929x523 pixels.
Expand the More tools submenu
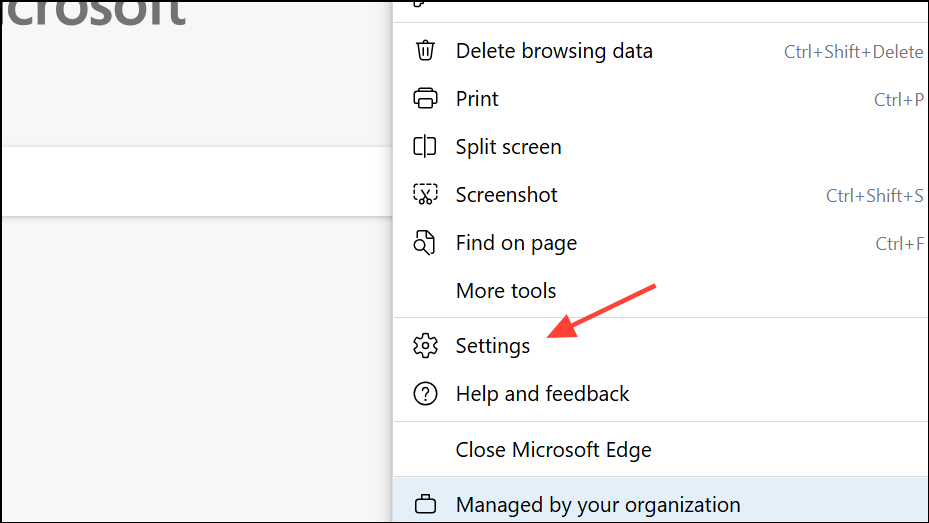click(x=505, y=291)
